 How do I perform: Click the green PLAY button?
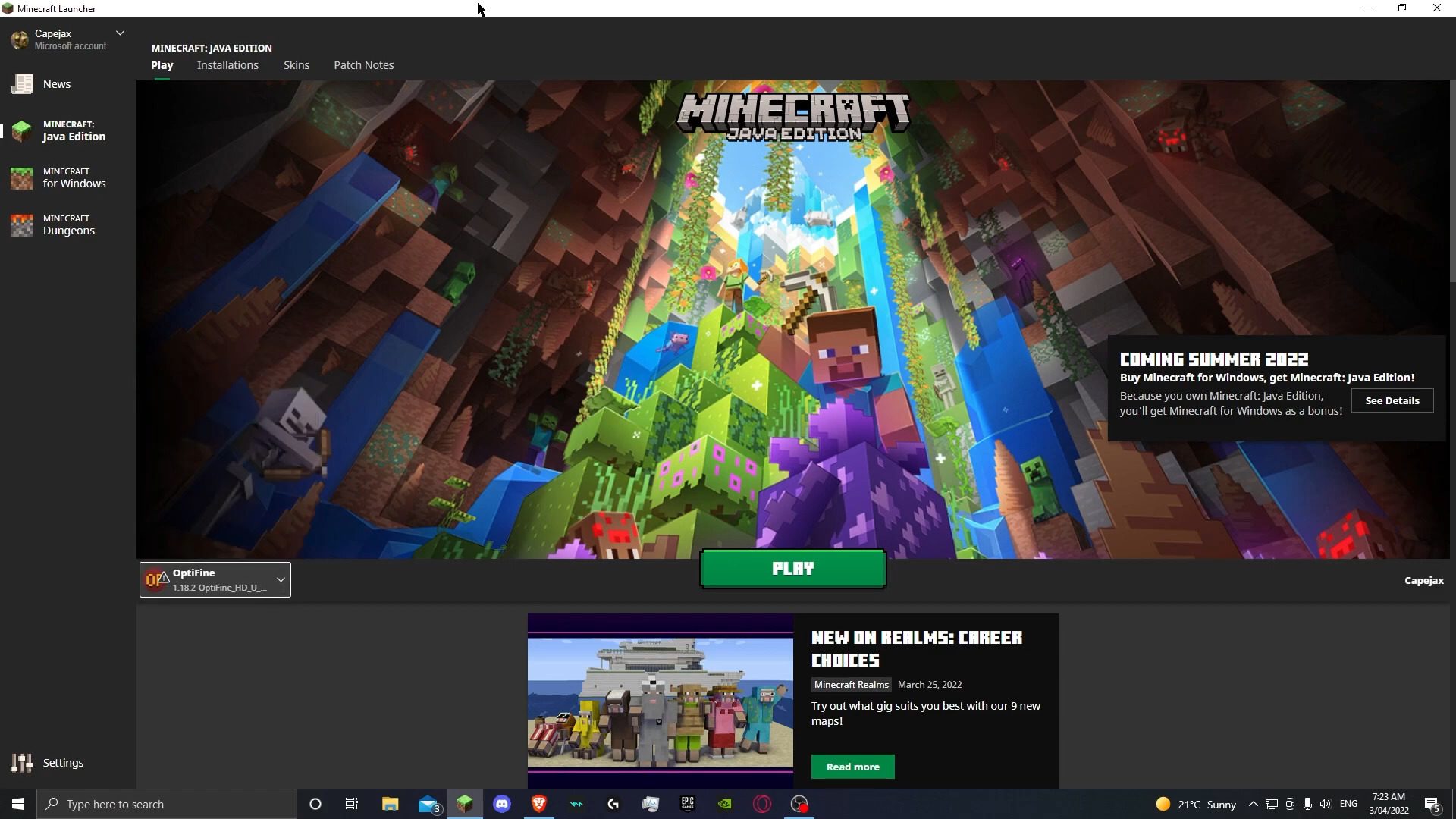pyautogui.click(x=792, y=569)
